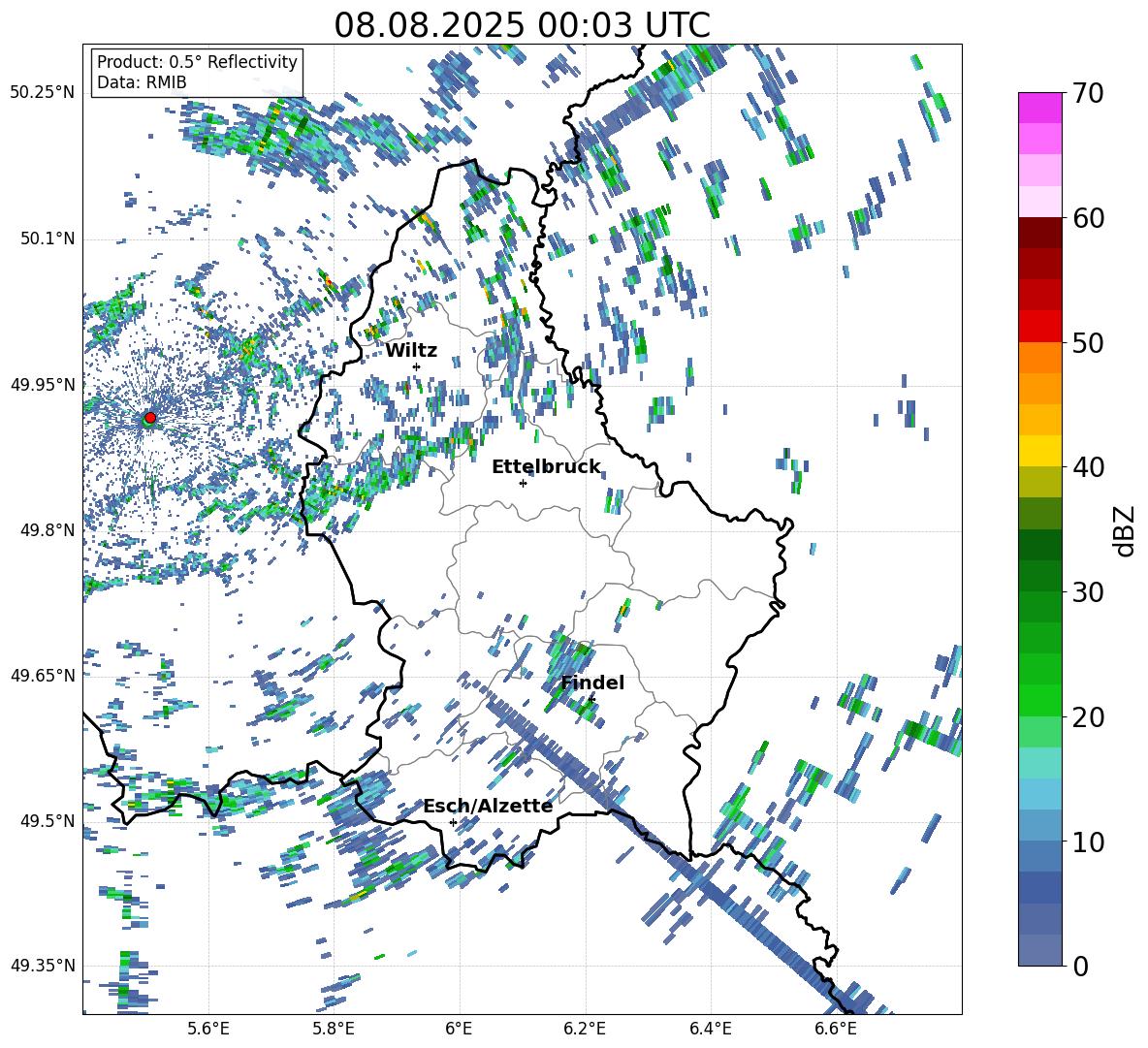Pick the dark green swatch just above 30 dBZ
The width and height of the screenshot is (1148, 1048).
(1039, 576)
